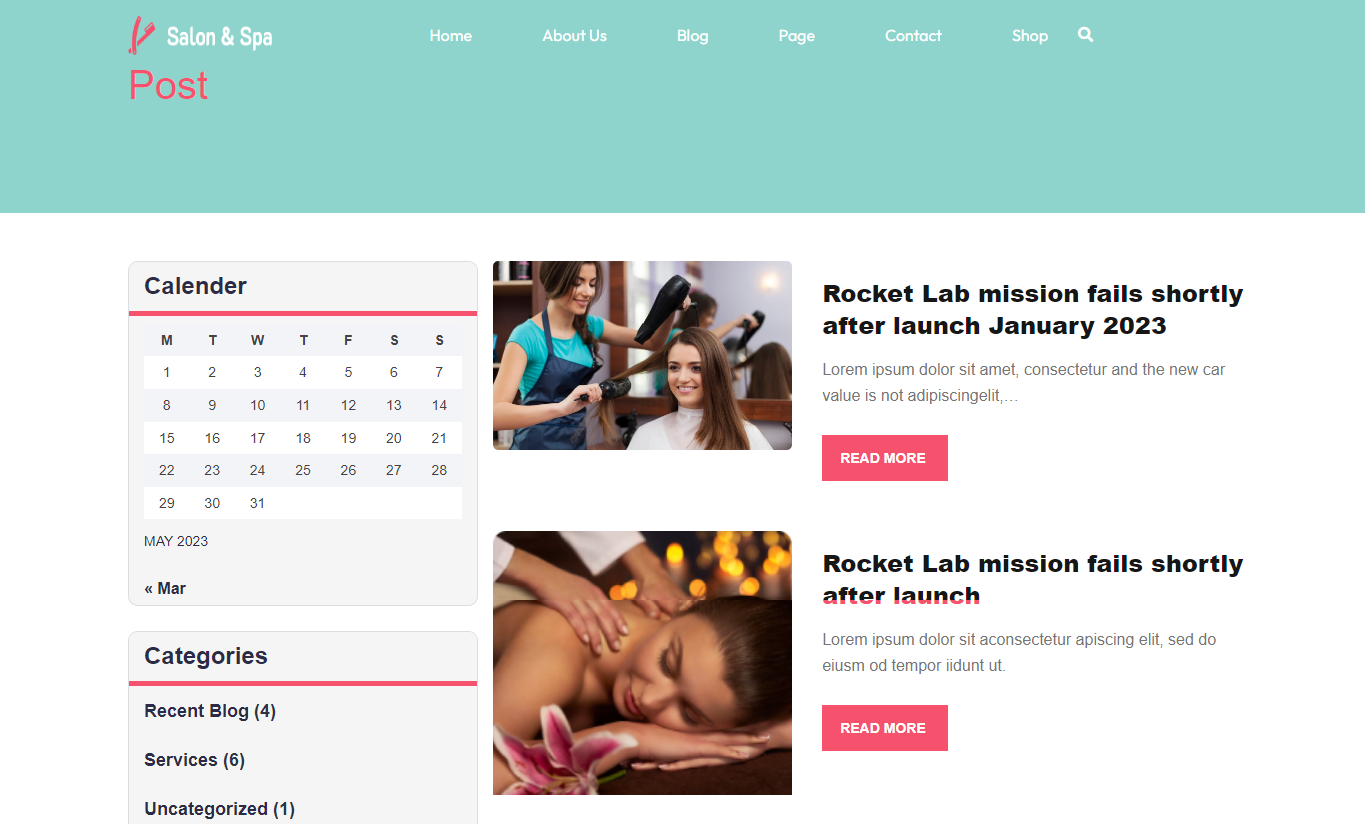Select day 17 in the calendar

tap(258, 438)
